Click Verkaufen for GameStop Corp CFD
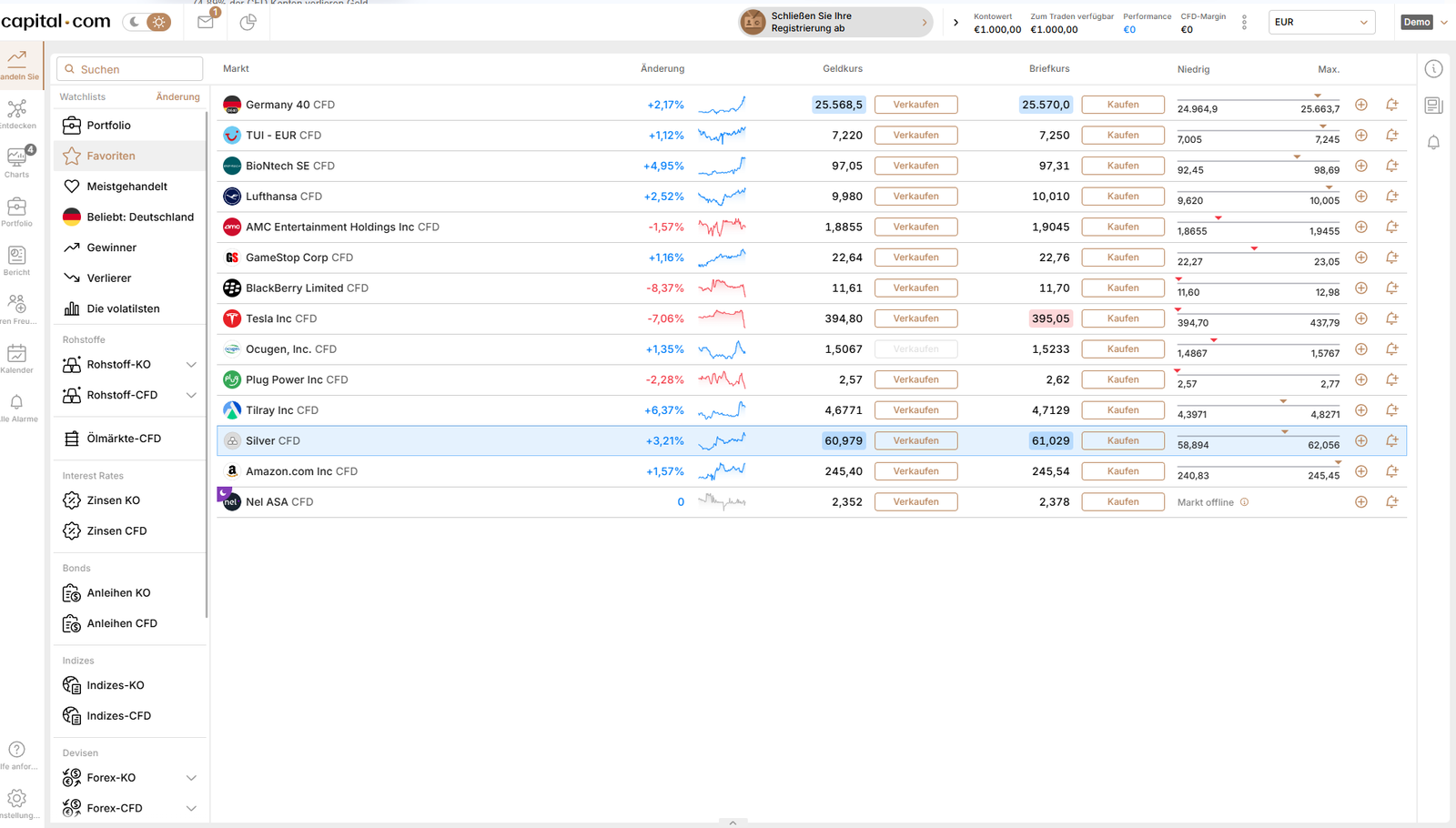 click(x=916, y=257)
